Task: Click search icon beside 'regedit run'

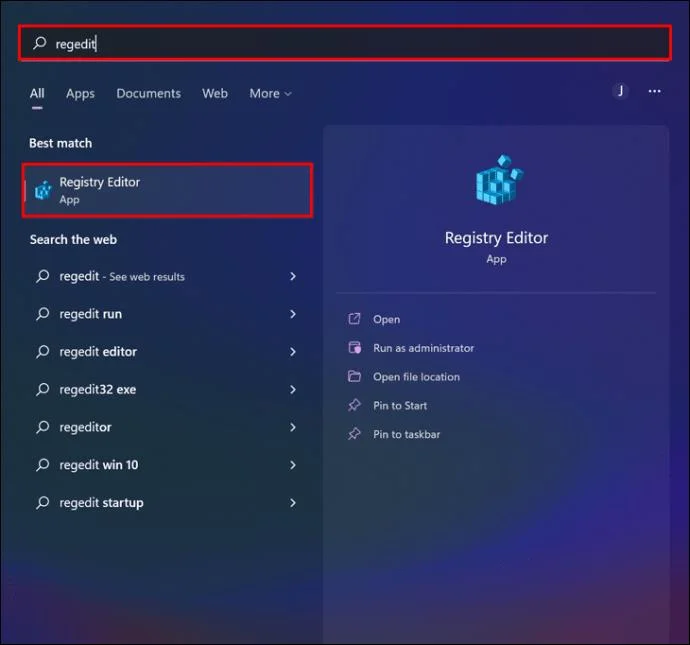Action: (43, 314)
